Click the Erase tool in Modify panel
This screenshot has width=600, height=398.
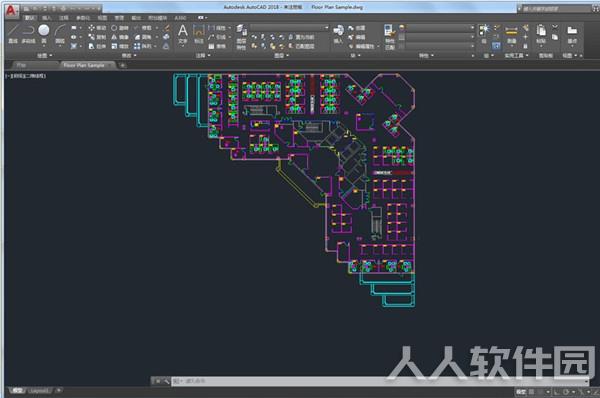pyautogui.click(x=167, y=28)
